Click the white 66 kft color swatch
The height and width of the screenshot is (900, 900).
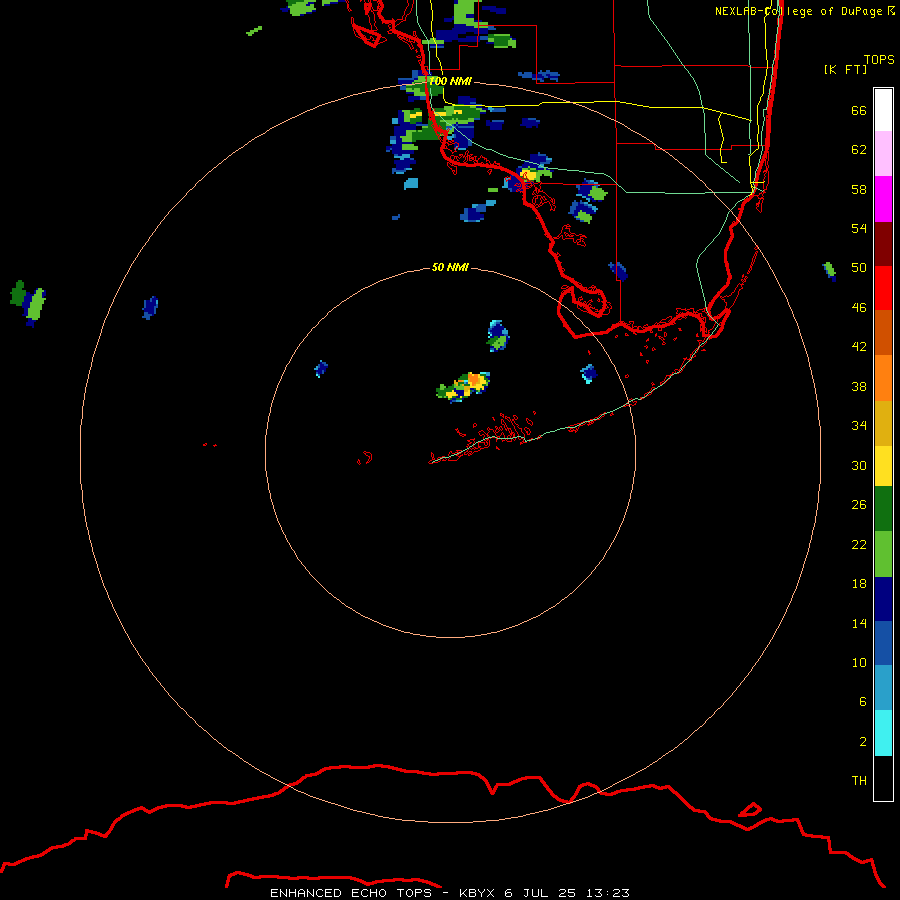pos(883,110)
